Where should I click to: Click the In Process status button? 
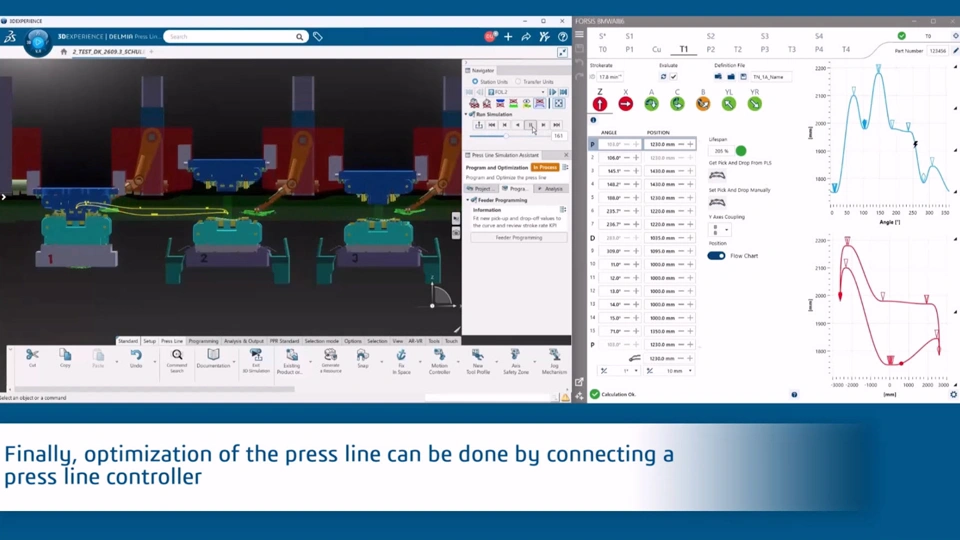click(545, 167)
